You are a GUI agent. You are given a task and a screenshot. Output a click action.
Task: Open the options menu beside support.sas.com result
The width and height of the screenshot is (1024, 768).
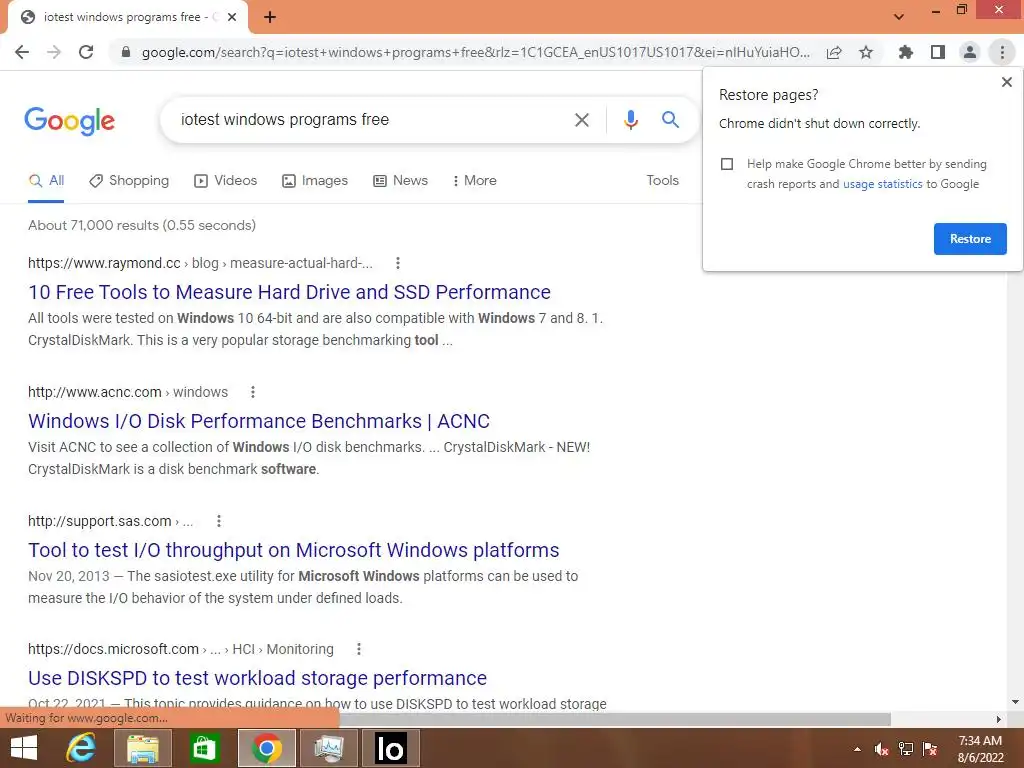tap(219, 520)
